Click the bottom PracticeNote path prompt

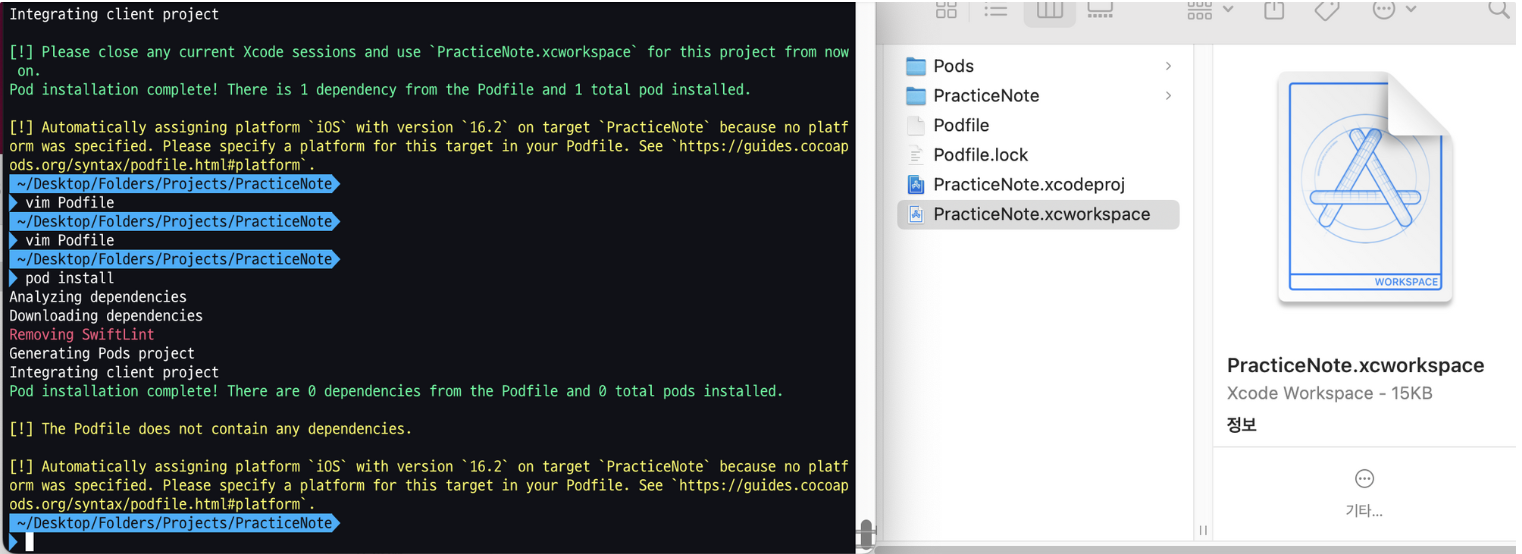click(x=174, y=523)
